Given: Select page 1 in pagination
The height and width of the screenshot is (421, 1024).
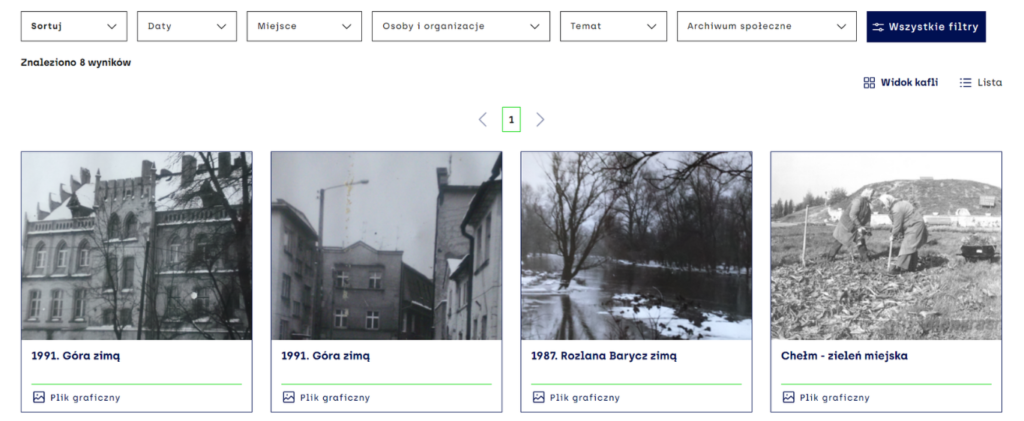Looking at the screenshot, I should click(511, 119).
